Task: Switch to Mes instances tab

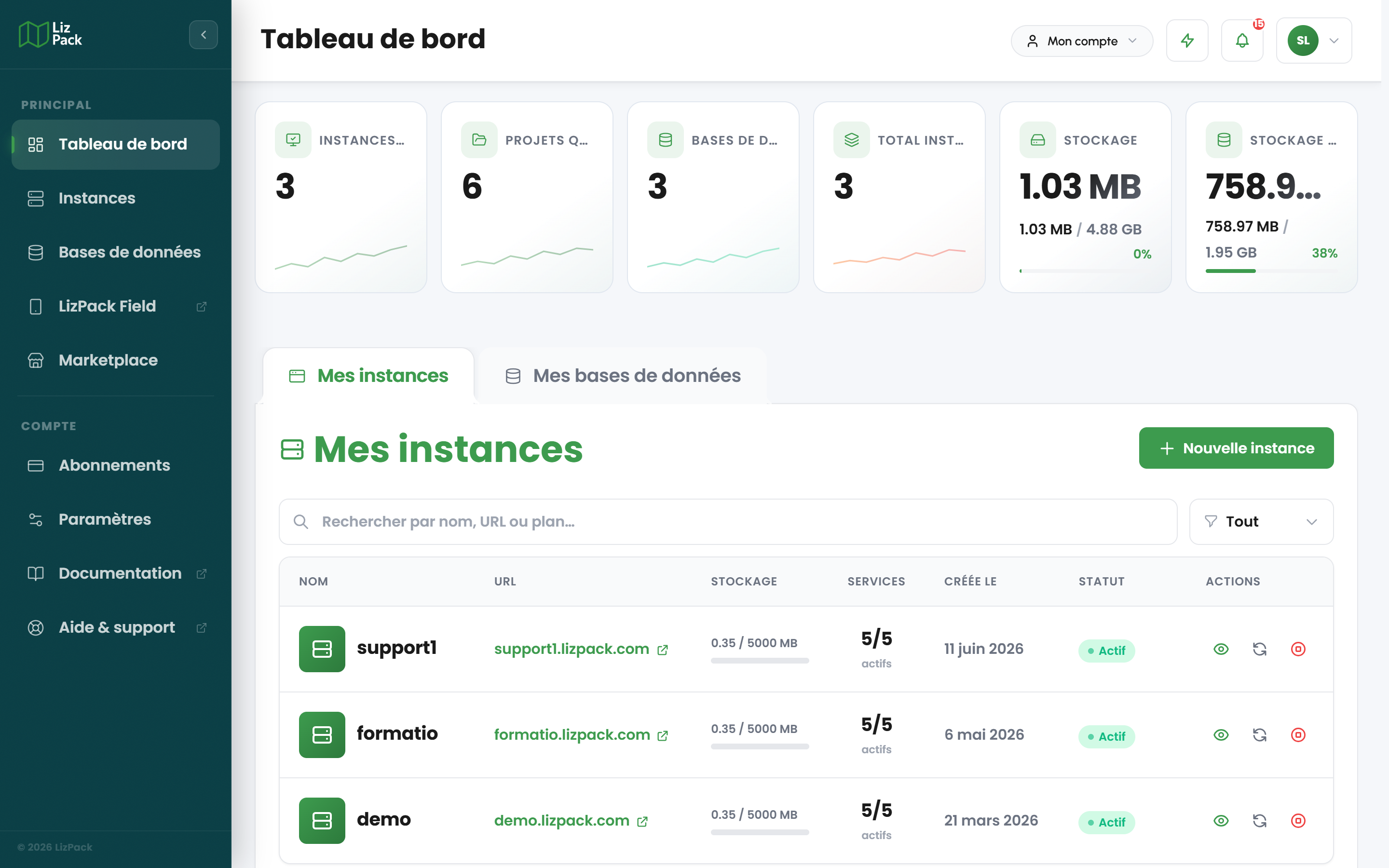Action: click(x=368, y=376)
